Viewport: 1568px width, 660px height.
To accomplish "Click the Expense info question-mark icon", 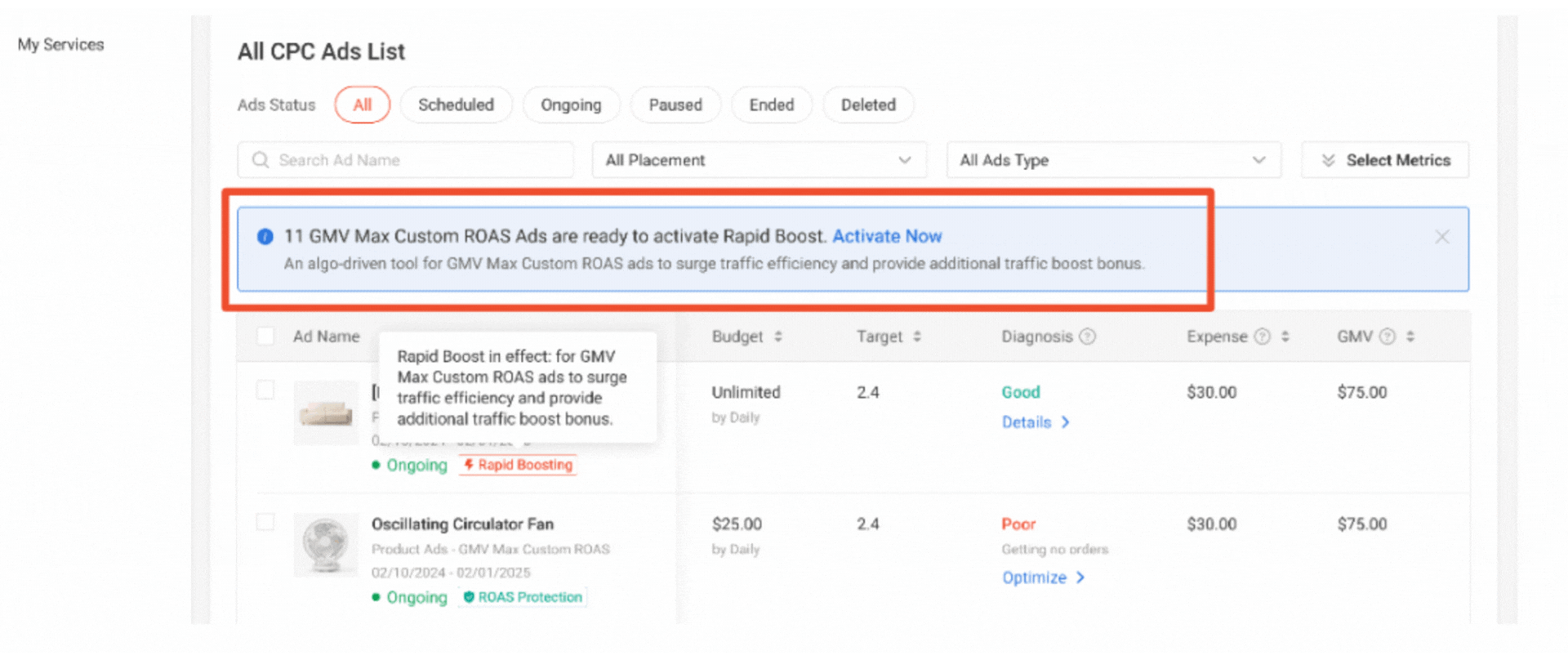I will click(x=1262, y=337).
